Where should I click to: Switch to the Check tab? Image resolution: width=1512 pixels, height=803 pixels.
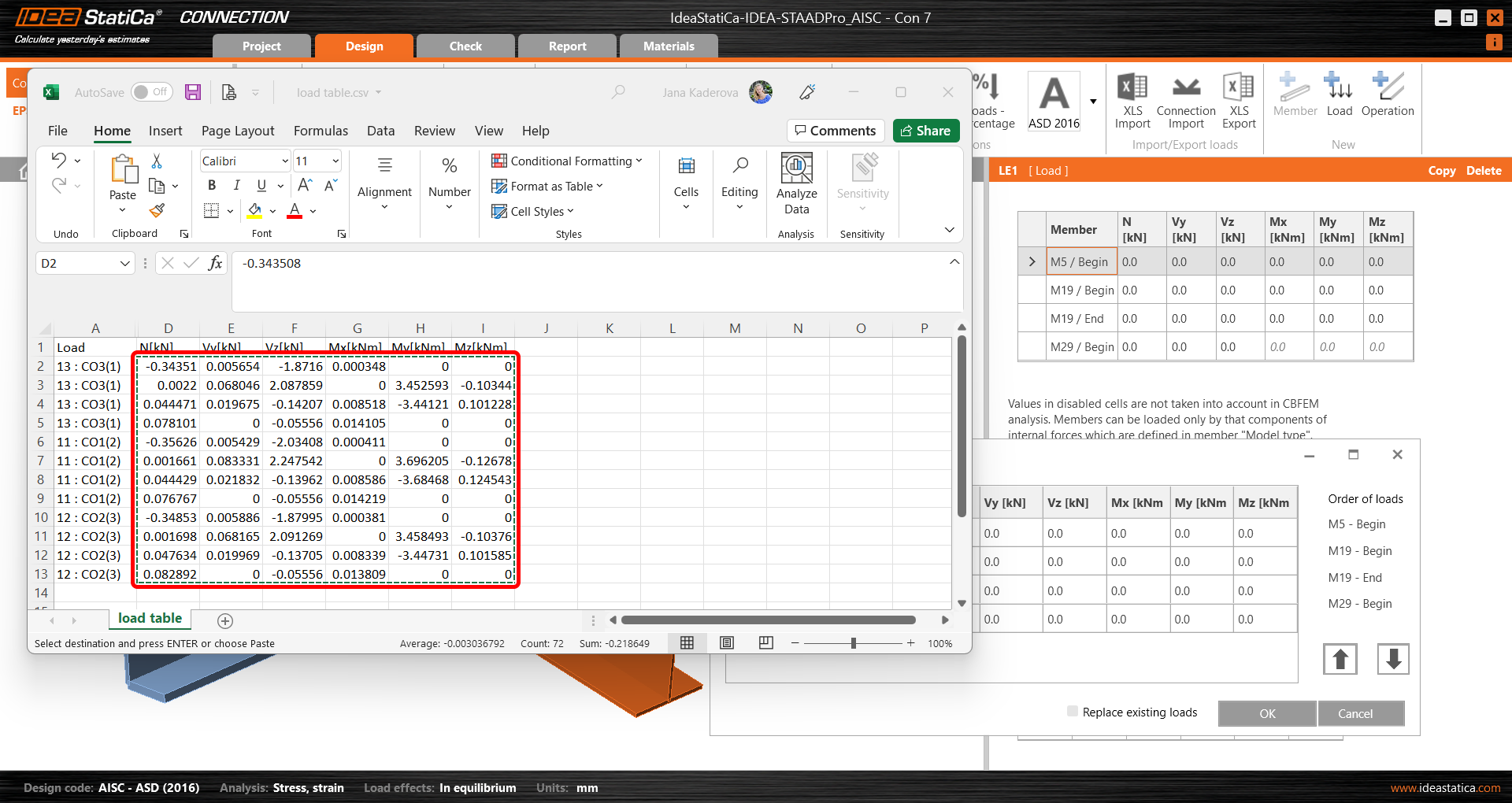point(465,46)
